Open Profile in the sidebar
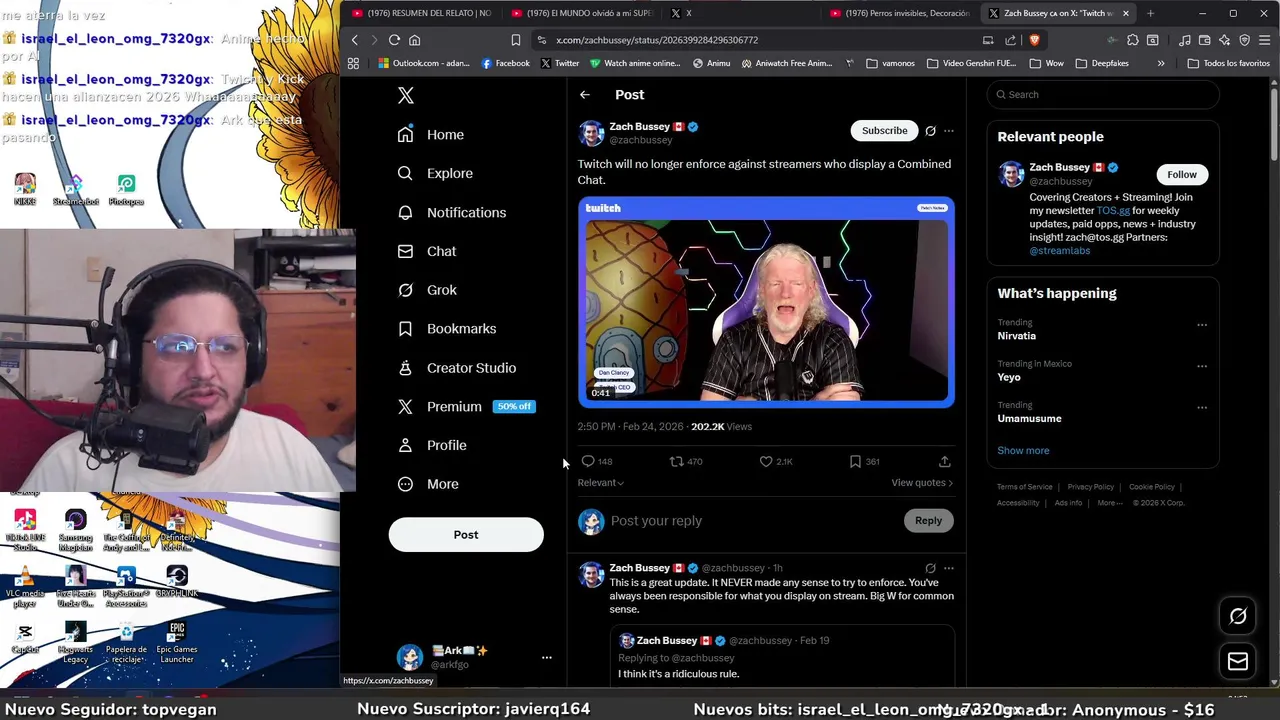 coord(432,445)
